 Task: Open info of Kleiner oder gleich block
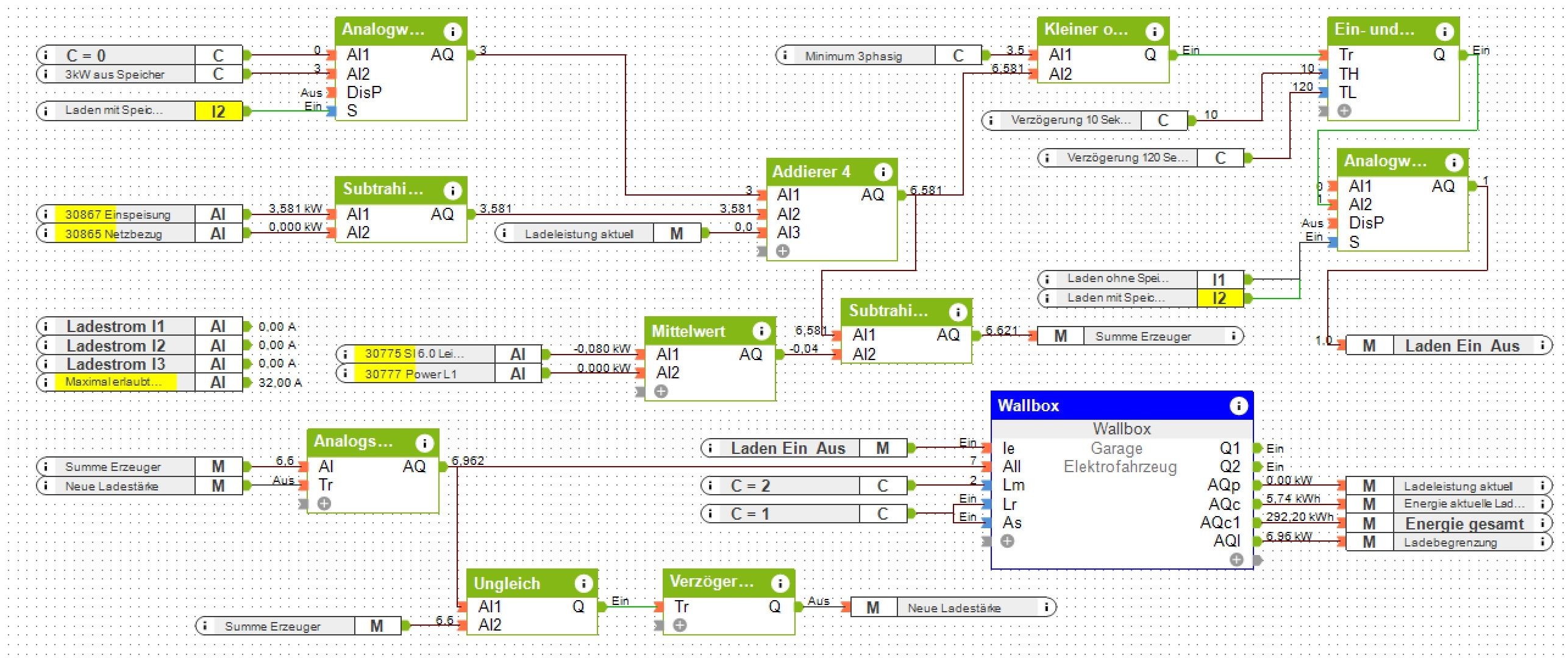point(1154,30)
